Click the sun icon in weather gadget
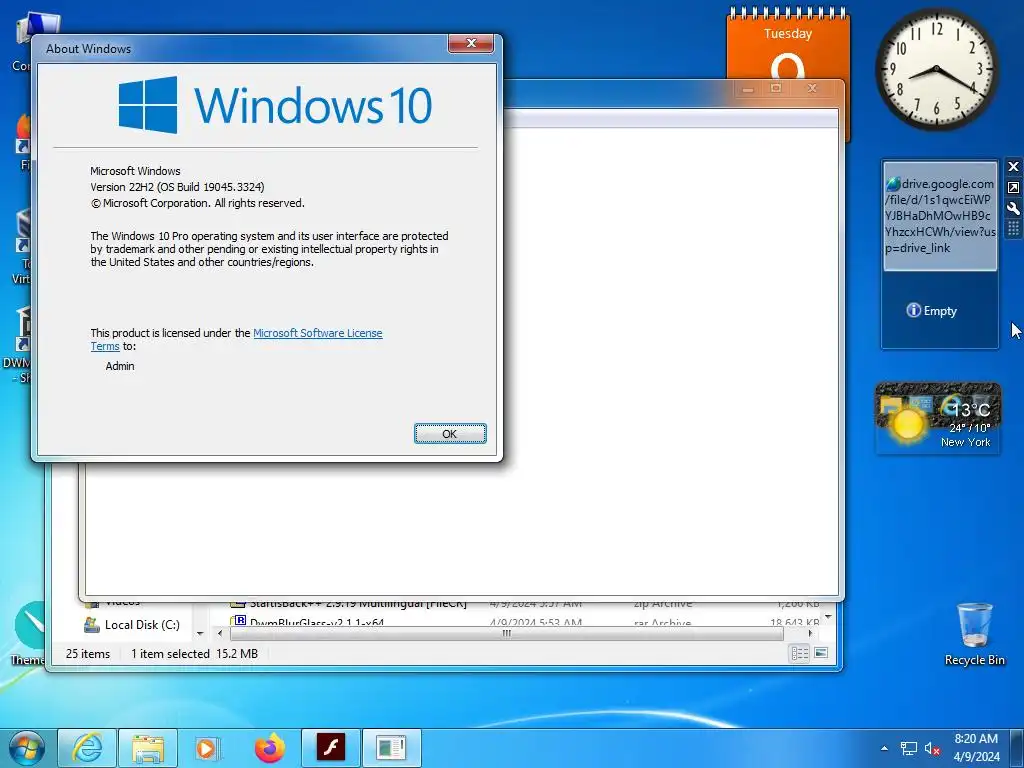Image resolution: width=1024 pixels, height=768 pixels. pyautogui.click(x=906, y=423)
